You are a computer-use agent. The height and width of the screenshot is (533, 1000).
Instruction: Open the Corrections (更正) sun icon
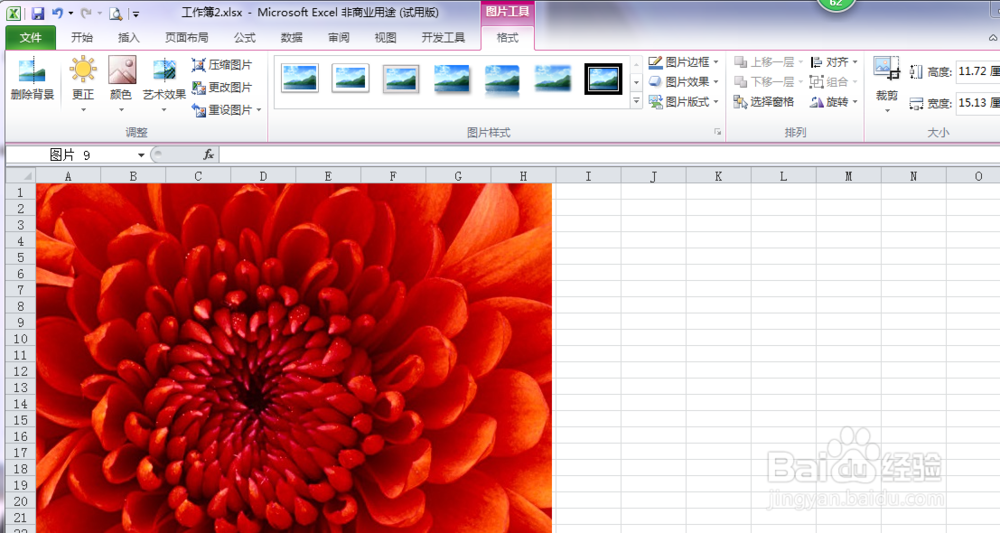pos(83,70)
